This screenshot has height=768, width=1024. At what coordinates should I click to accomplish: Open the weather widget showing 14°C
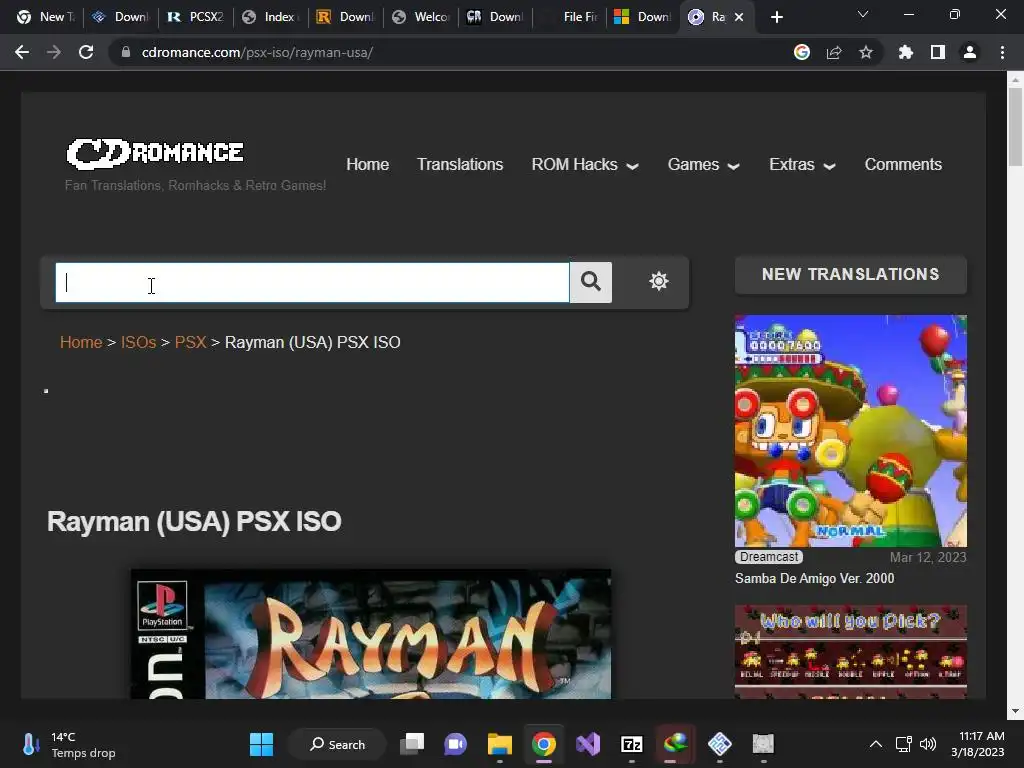click(x=71, y=744)
